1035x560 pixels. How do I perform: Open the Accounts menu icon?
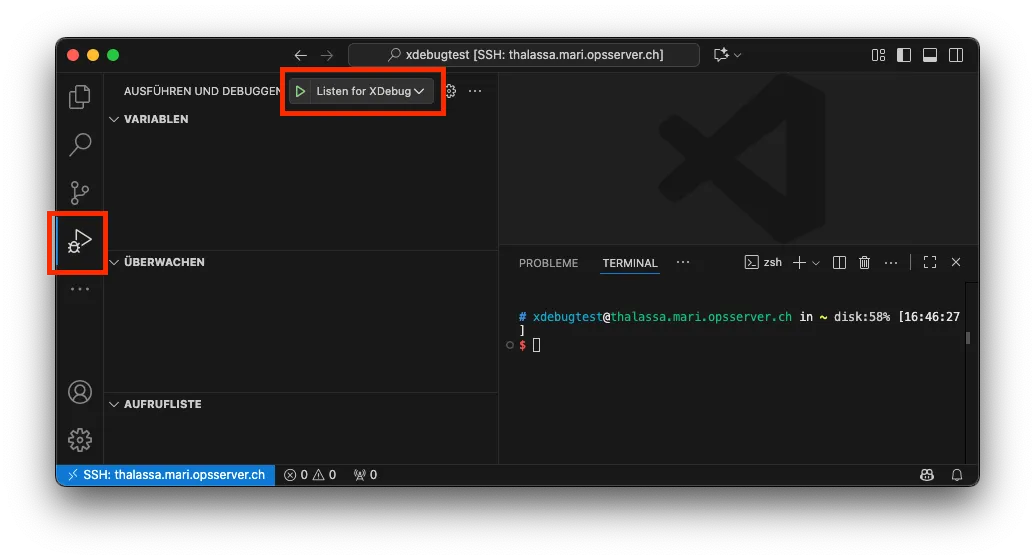click(x=80, y=392)
